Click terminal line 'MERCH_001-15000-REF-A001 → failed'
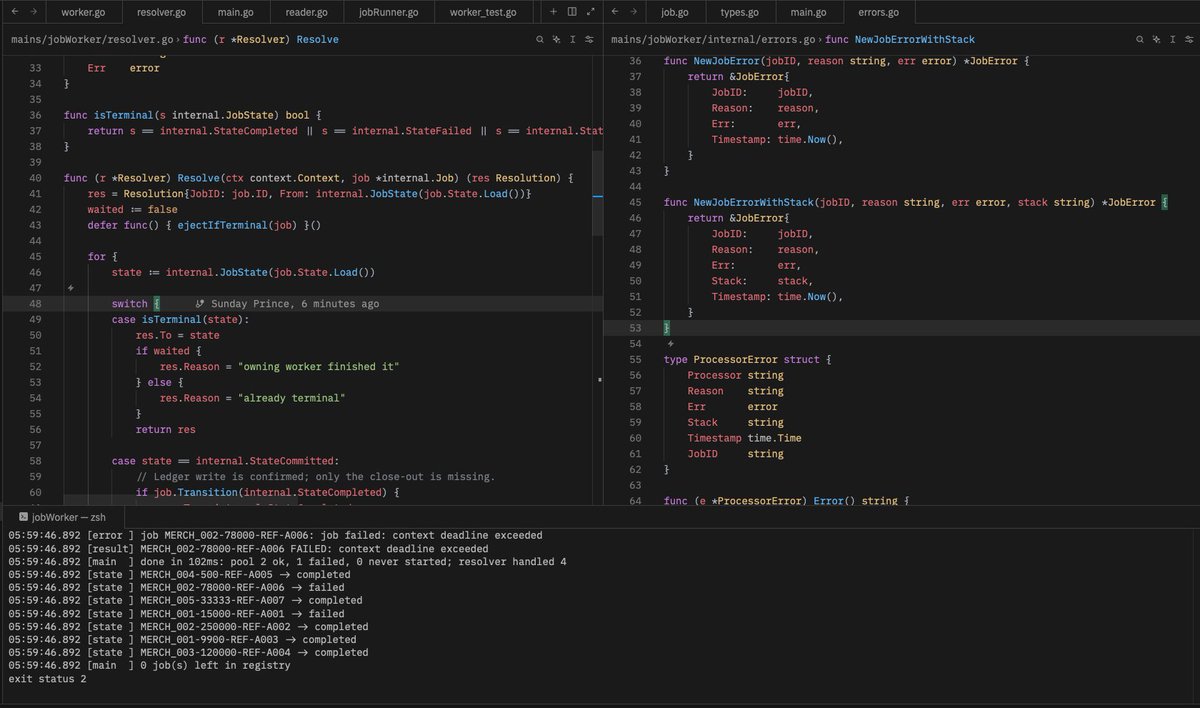 [x=176, y=614]
